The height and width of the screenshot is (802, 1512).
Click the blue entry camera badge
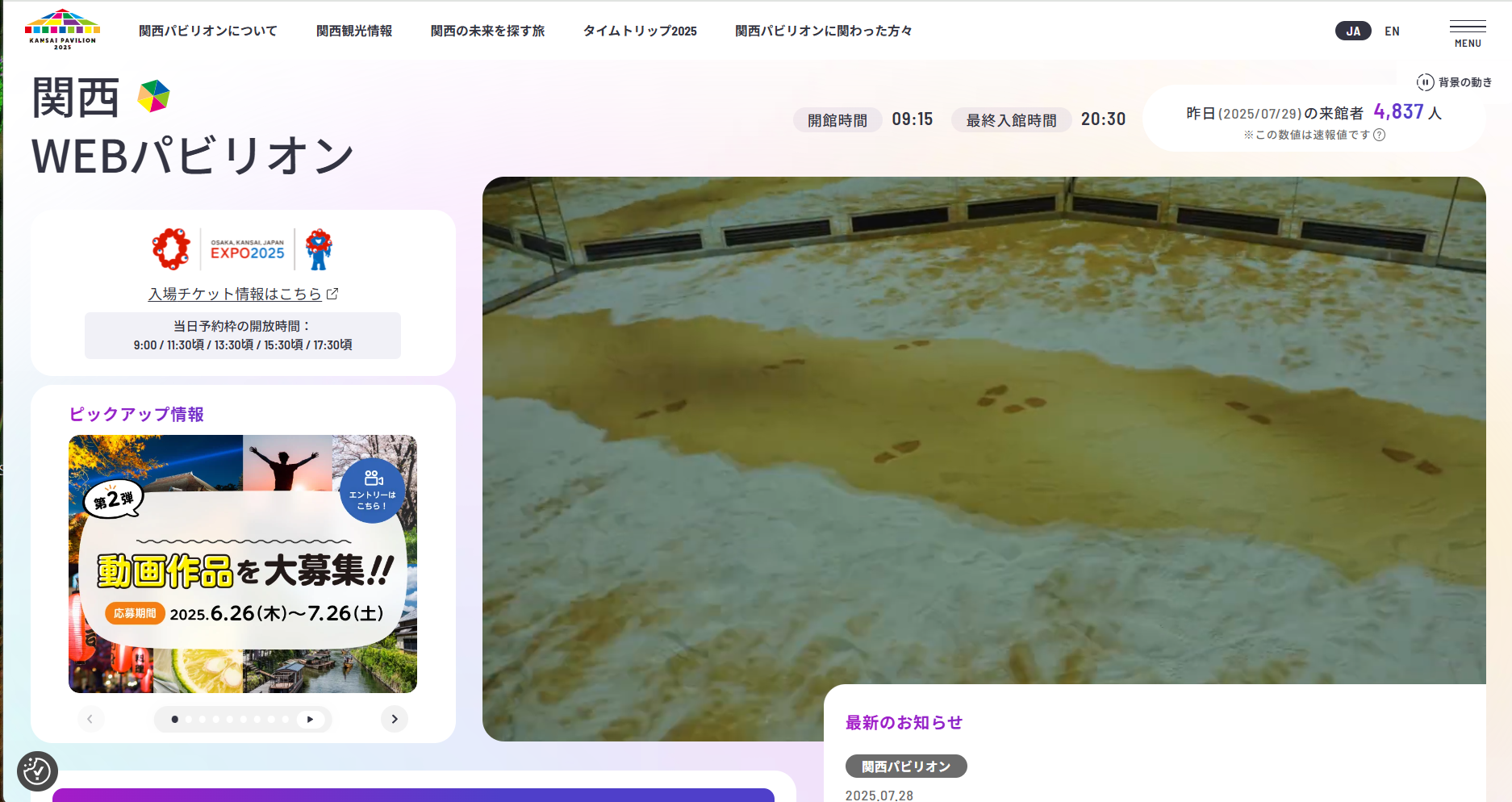[372, 491]
